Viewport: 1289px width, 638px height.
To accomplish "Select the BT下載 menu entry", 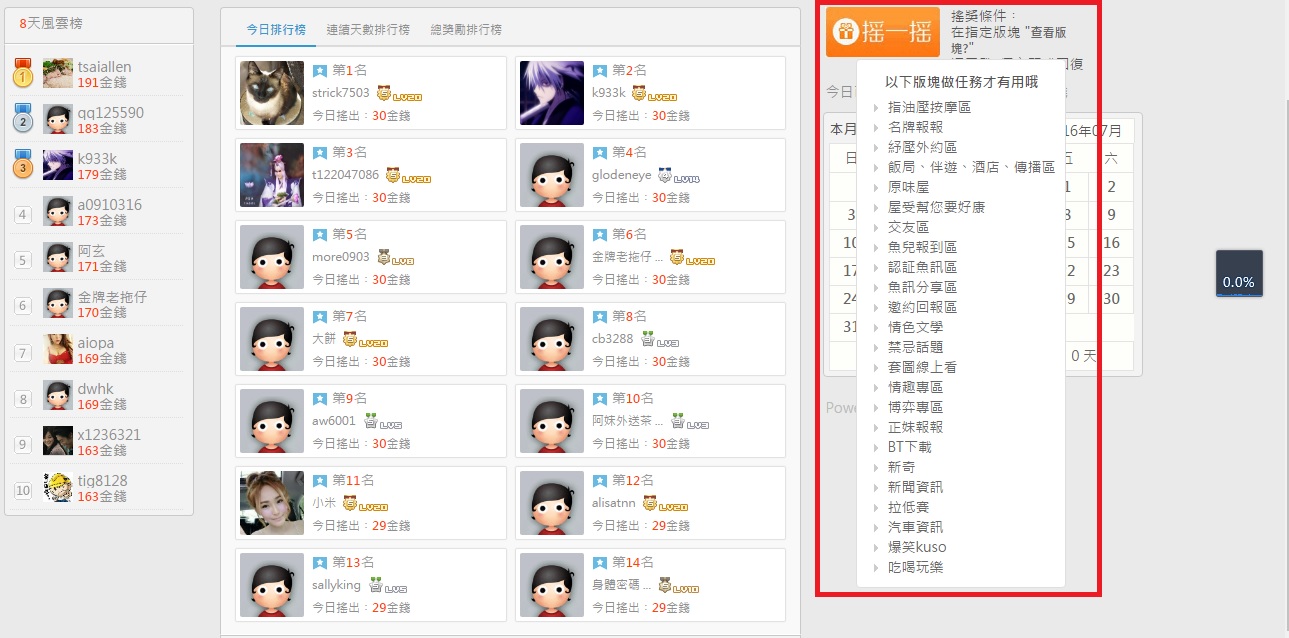I will point(909,447).
